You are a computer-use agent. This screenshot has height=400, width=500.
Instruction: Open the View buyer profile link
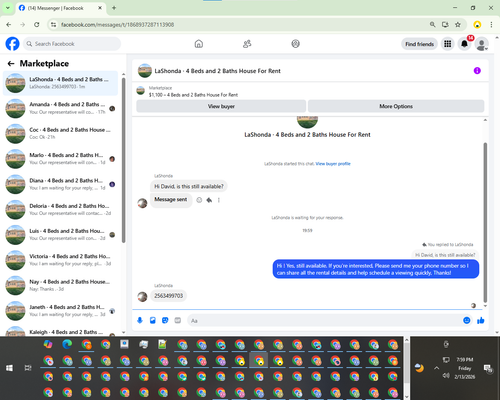point(333,164)
